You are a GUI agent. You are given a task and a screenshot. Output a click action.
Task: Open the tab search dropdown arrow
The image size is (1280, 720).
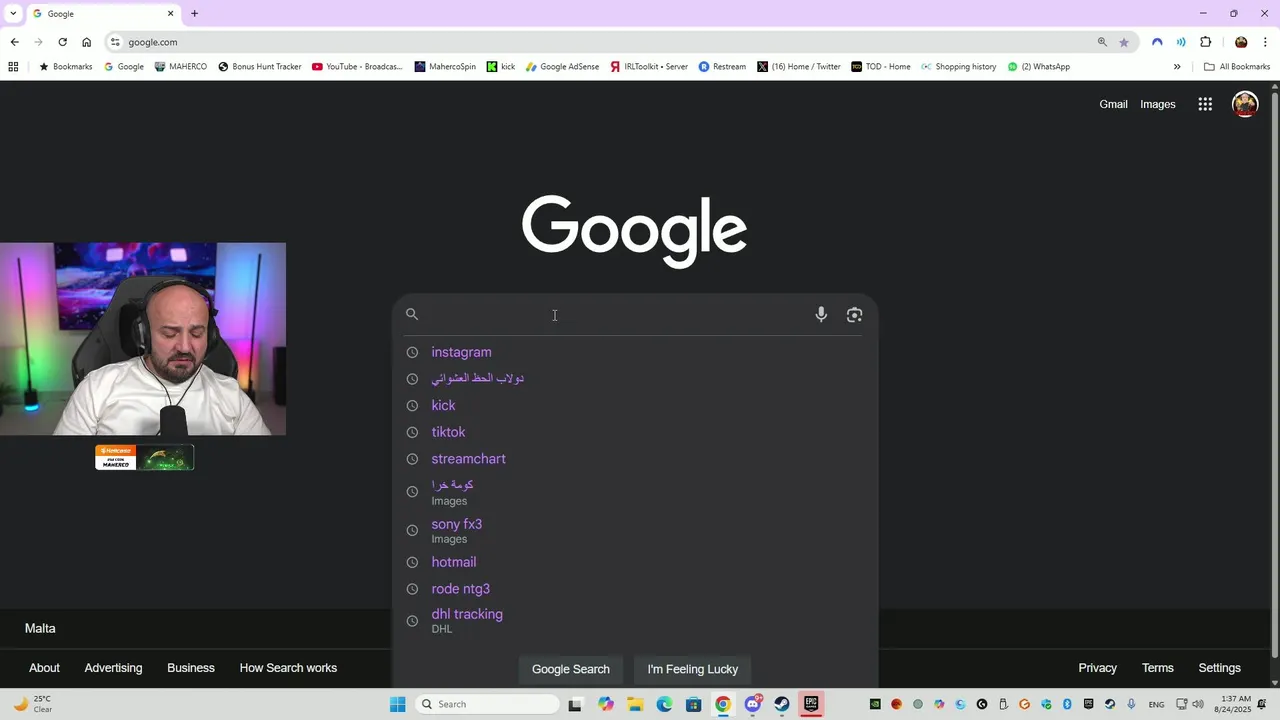[x=13, y=13]
